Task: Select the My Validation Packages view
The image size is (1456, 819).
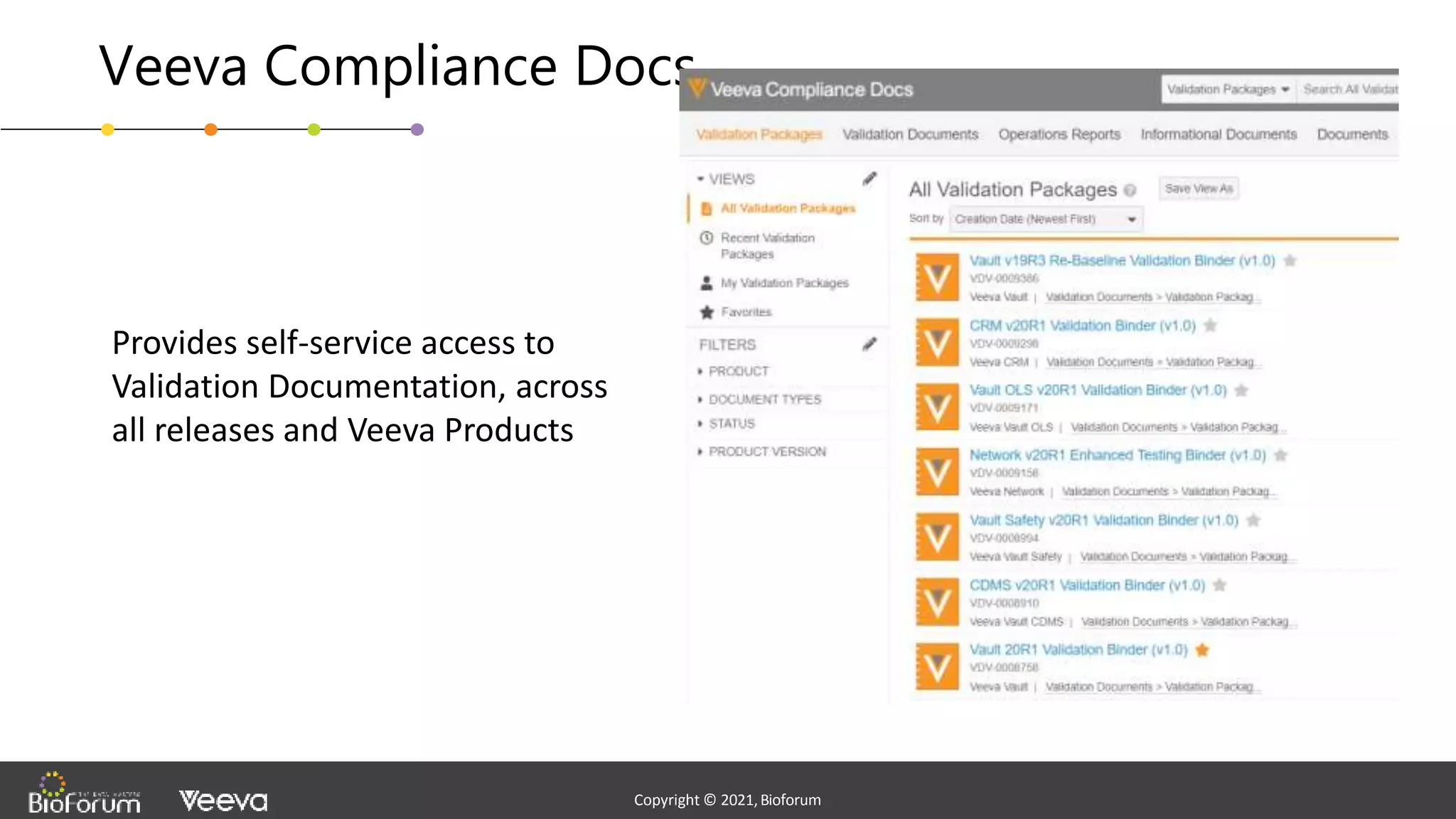Action: (x=785, y=283)
